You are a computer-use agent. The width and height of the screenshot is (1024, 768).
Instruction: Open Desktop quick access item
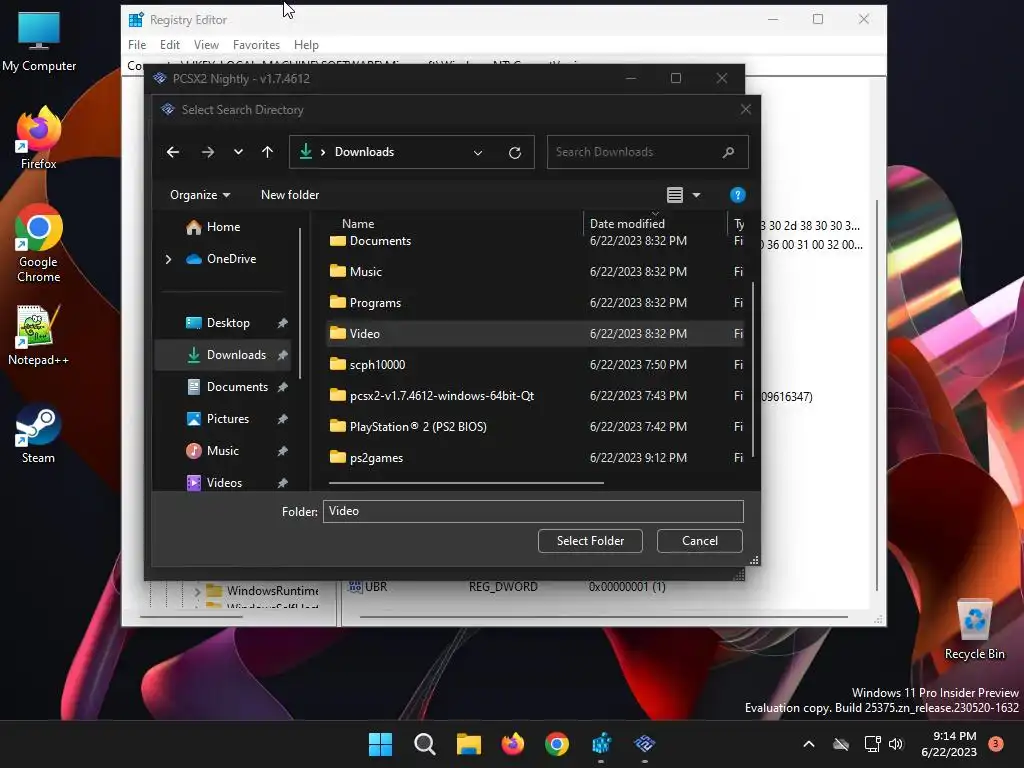pos(228,323)
